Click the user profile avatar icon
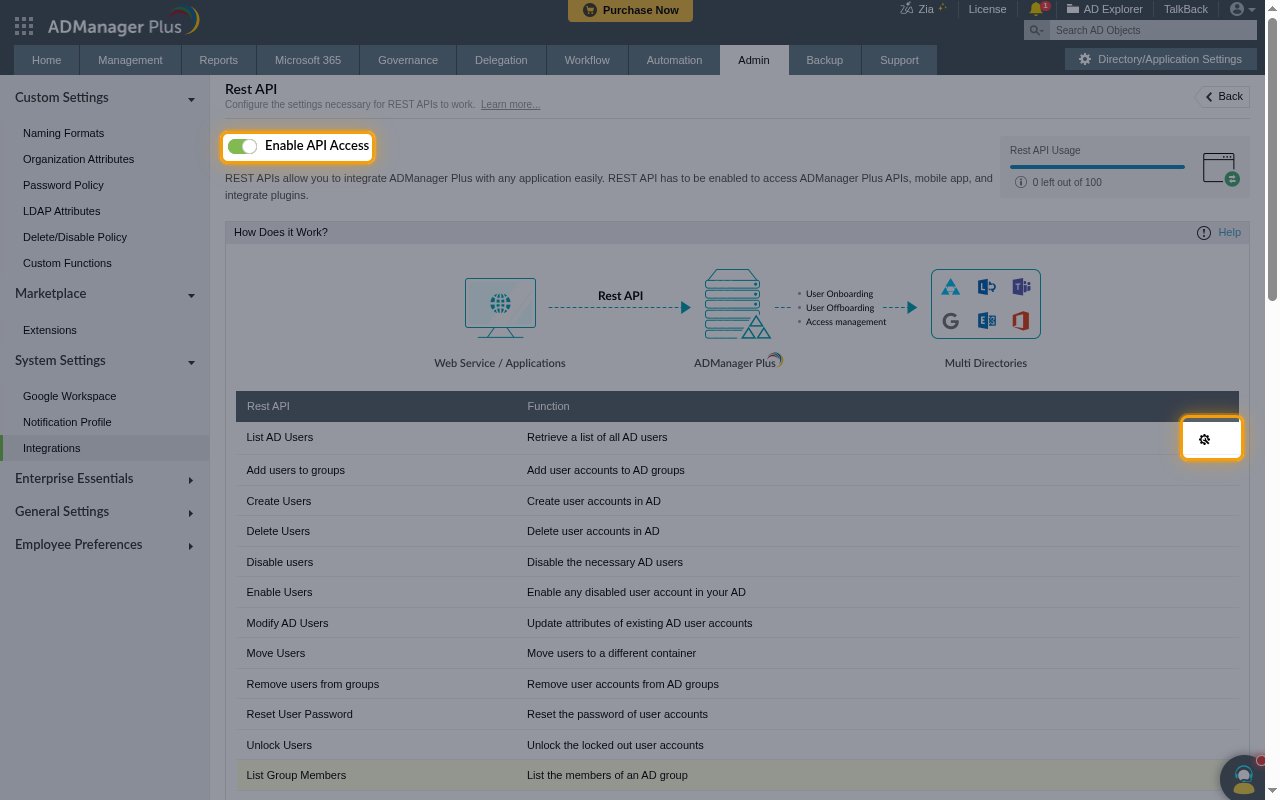This screenshot has width=1280, height=800. coord(1237,9)
